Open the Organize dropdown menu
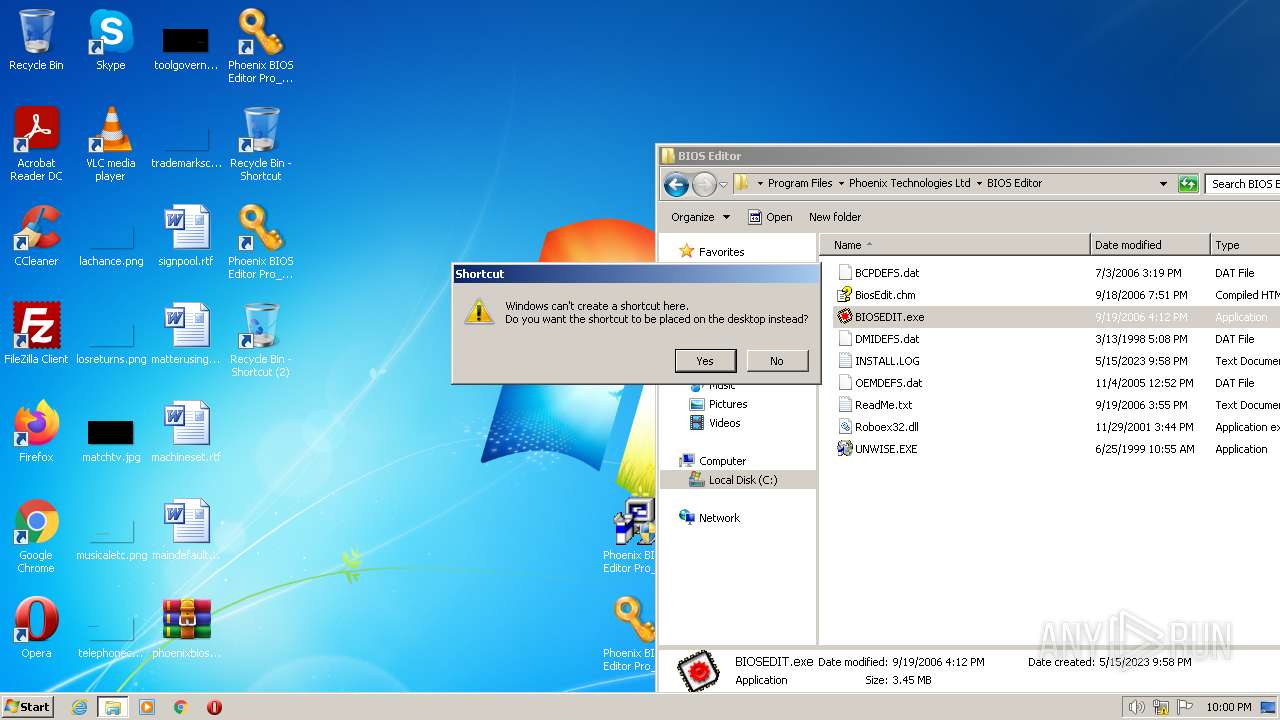 pos(700,217)
